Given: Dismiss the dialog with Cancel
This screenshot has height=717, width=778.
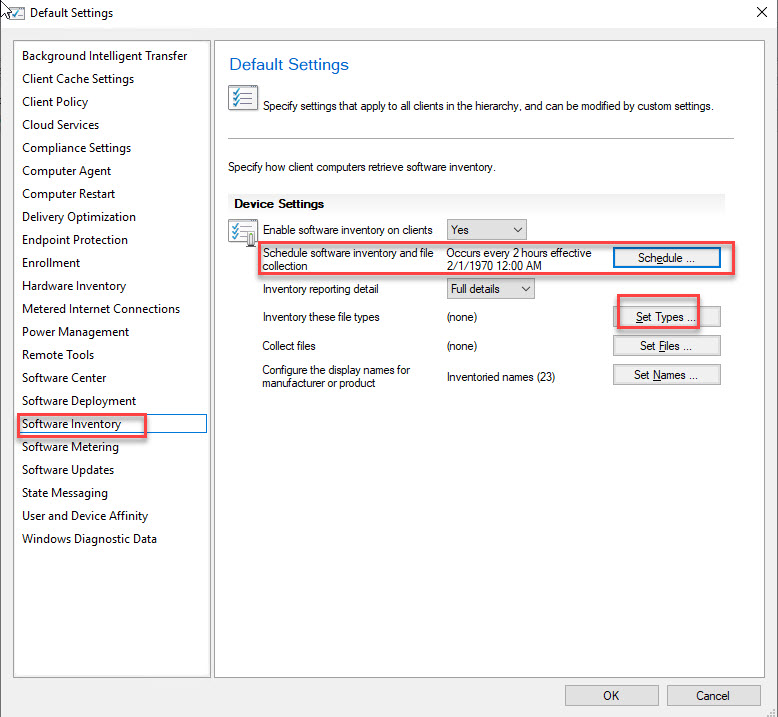Looking at the screenshot, I should [x=713, y=695].
